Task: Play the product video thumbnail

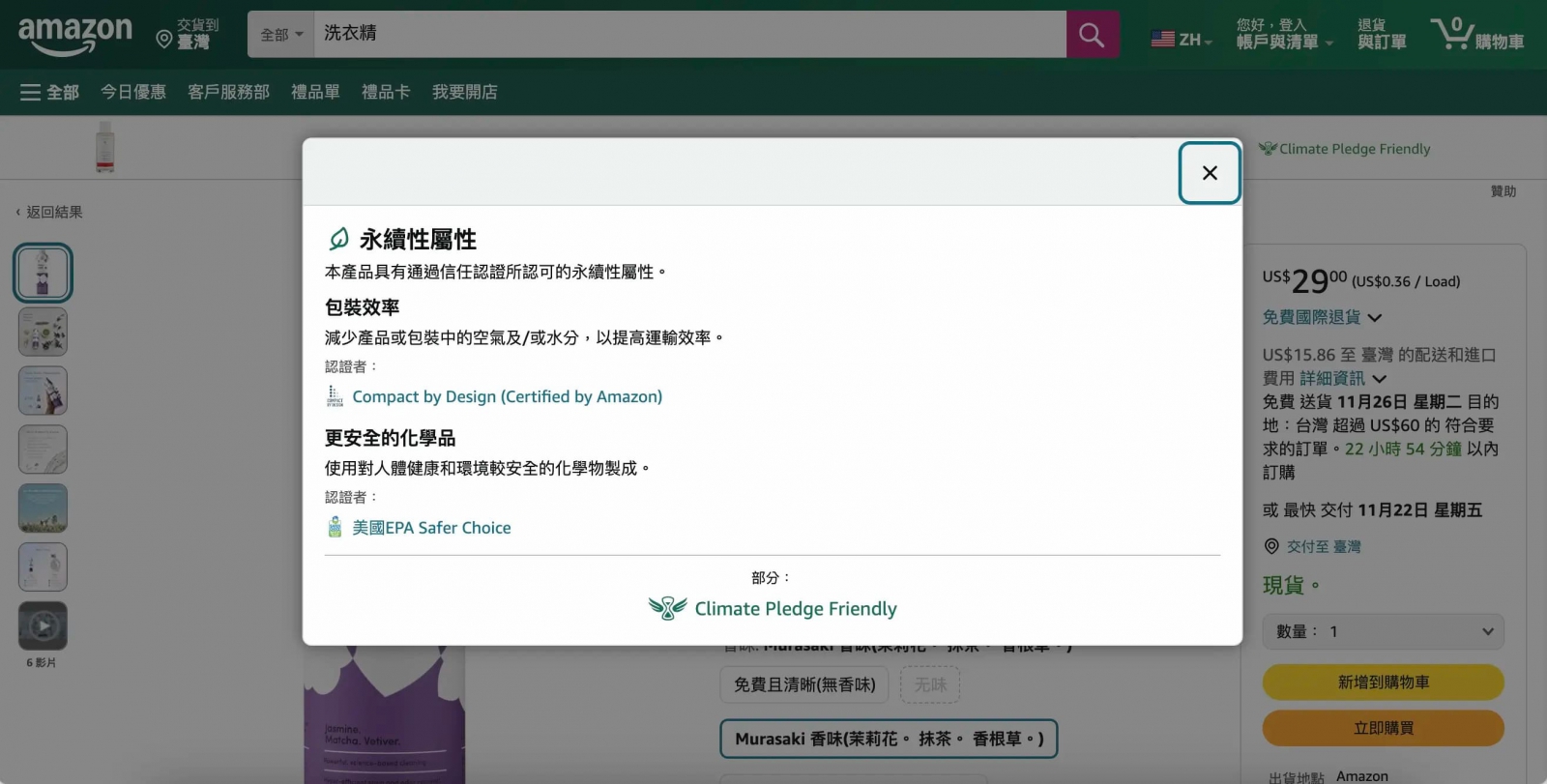Action: tap(43, 626)
